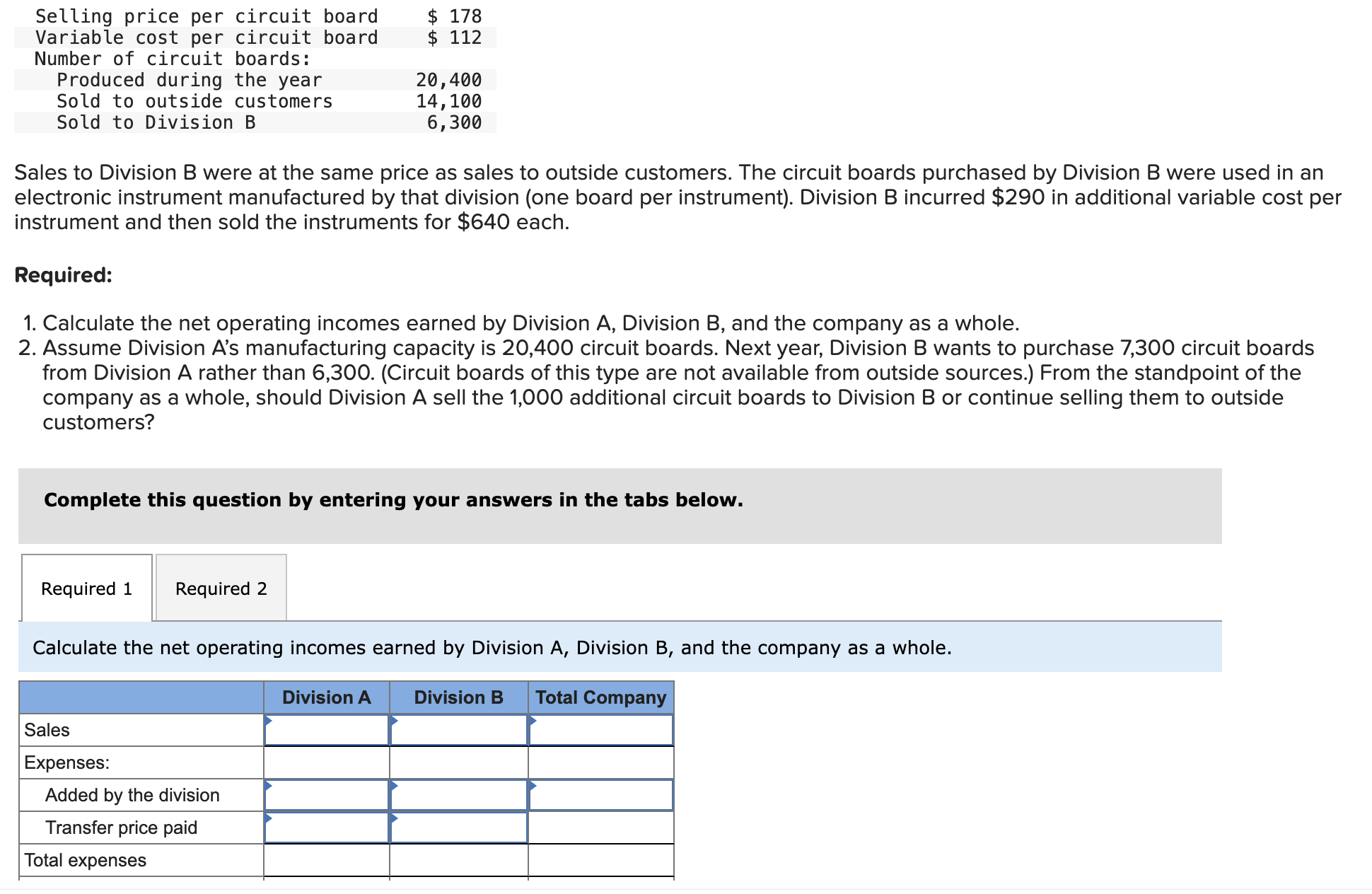The width and height of the screenshot is (1372, 894).
Task: Select Added by the division cell, Division A
Action: (327, 795)
